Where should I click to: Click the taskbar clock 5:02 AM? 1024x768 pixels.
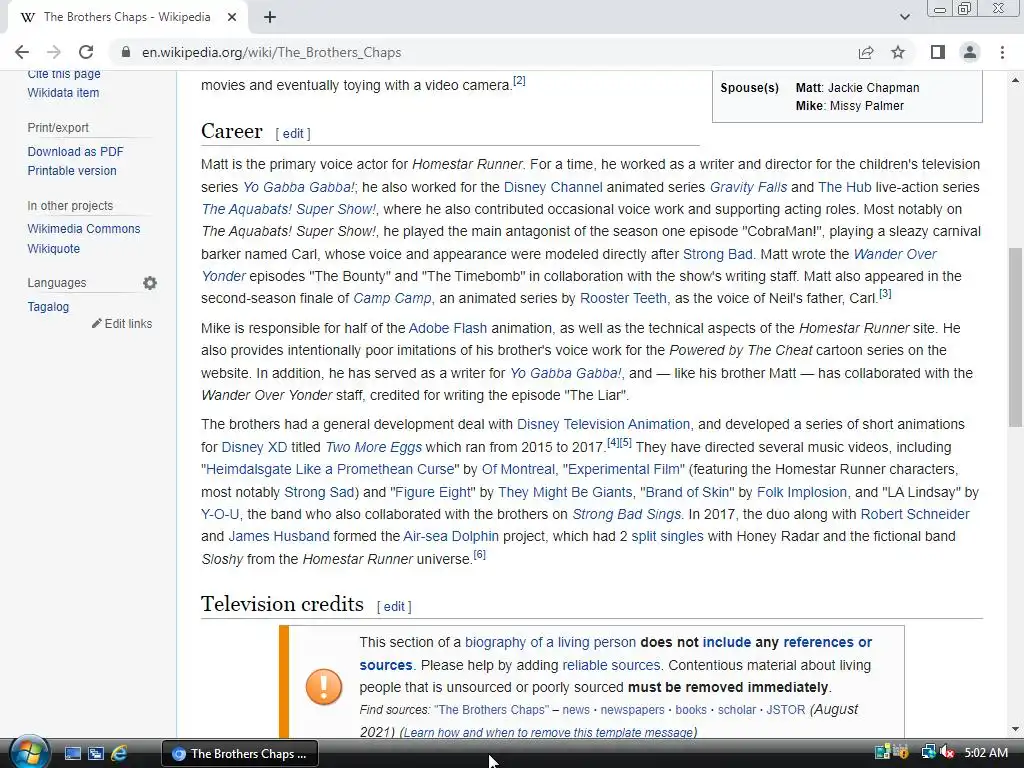986,753
